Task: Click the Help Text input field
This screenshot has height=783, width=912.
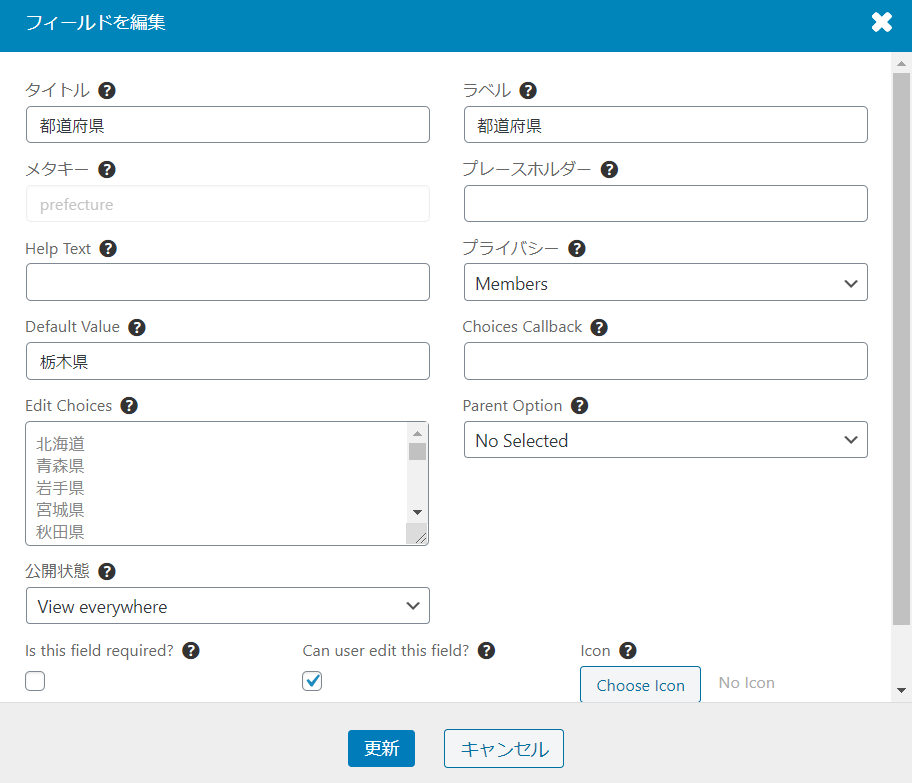Action: (227, 282)
